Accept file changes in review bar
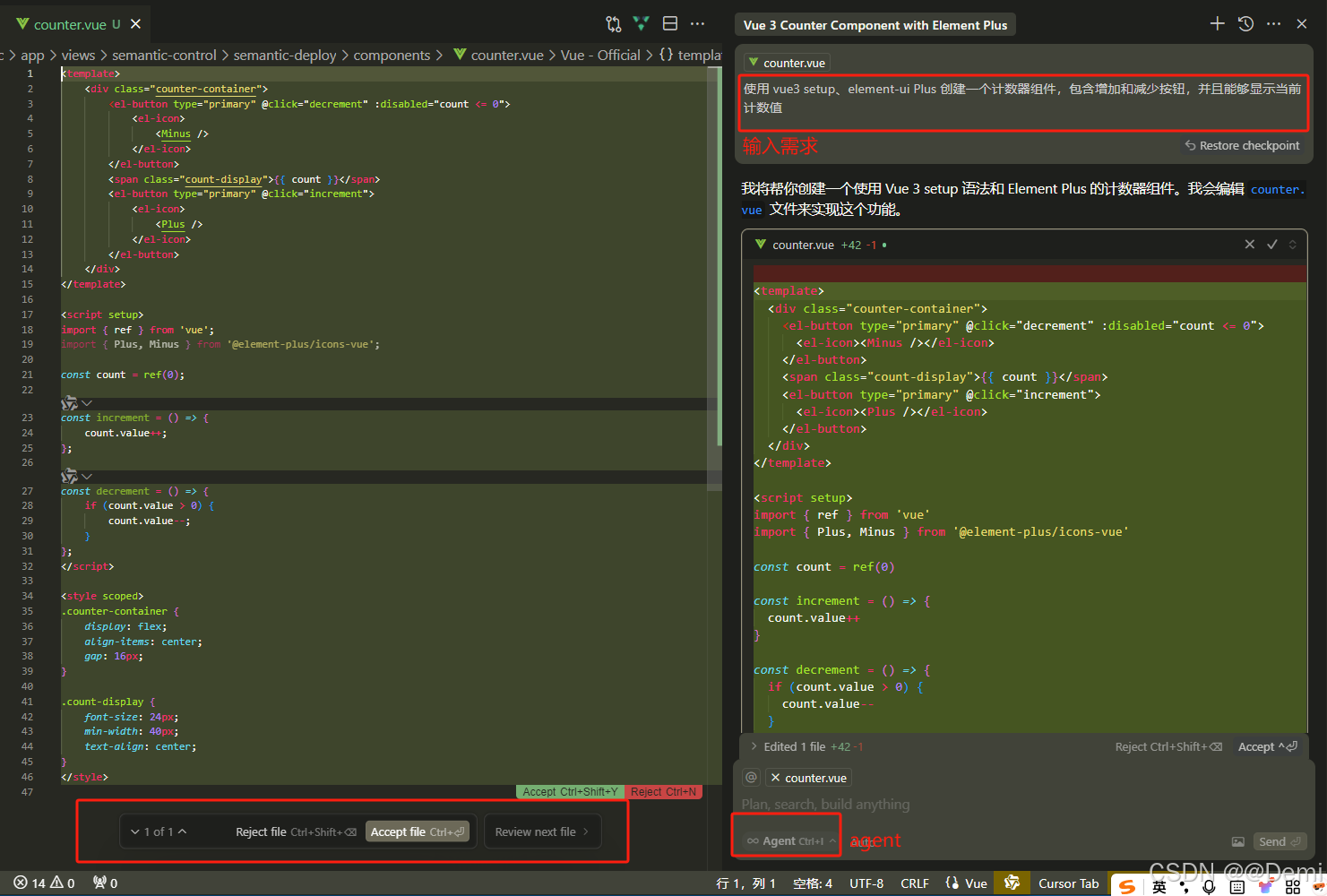Screen dimensions: 1327x896 [x=418, y=831]
